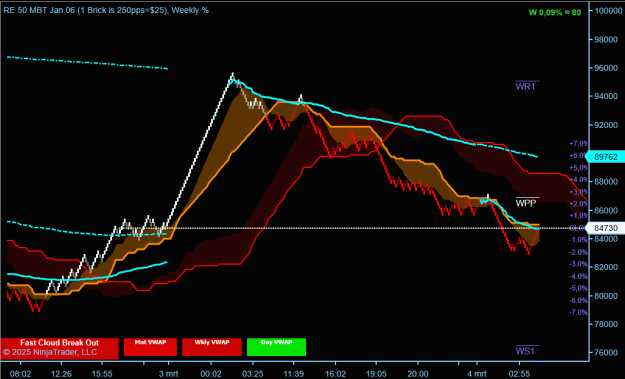Click the 82000 price axis label
Screen dimensions: 625x379
point(606,267)
